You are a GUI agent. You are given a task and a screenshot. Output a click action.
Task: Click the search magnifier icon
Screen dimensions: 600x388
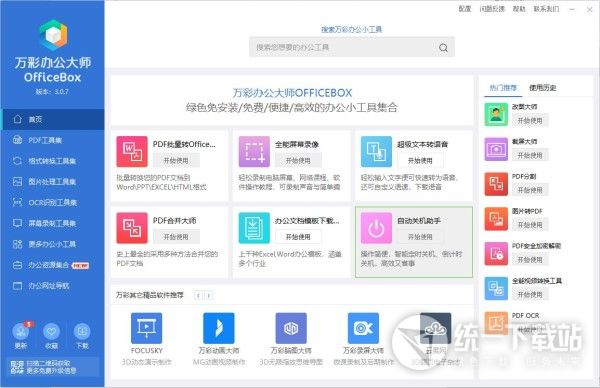pyautogui.click(x=443, y=47)
